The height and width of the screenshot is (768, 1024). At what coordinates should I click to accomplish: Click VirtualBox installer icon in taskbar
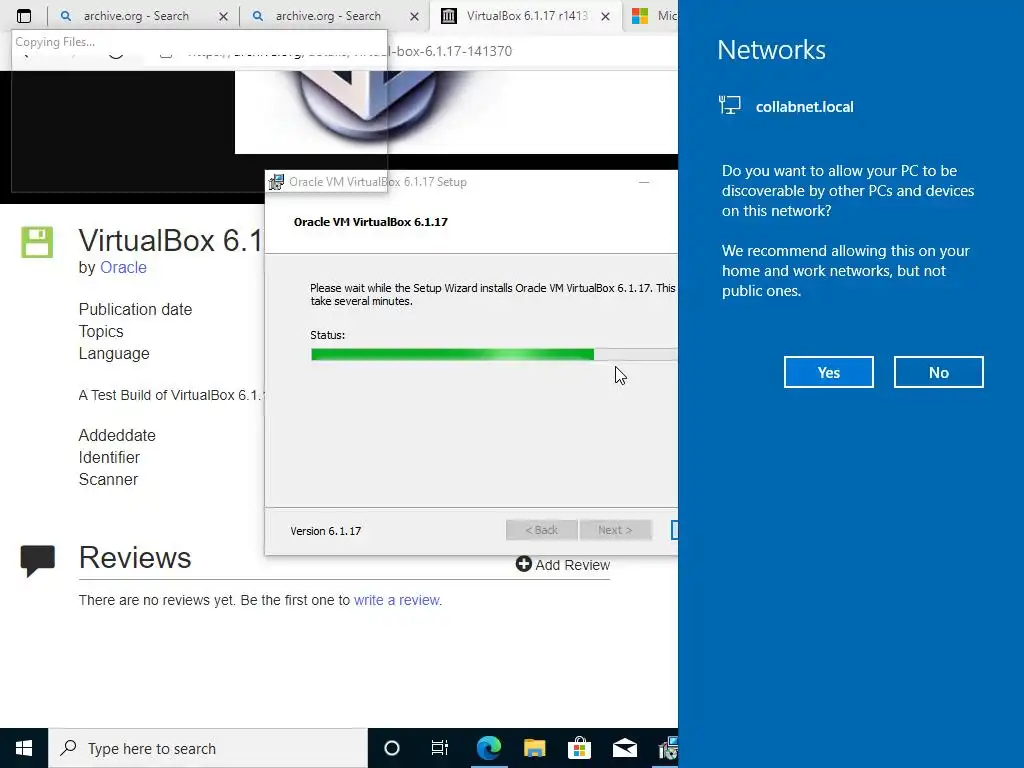(667, 748)
